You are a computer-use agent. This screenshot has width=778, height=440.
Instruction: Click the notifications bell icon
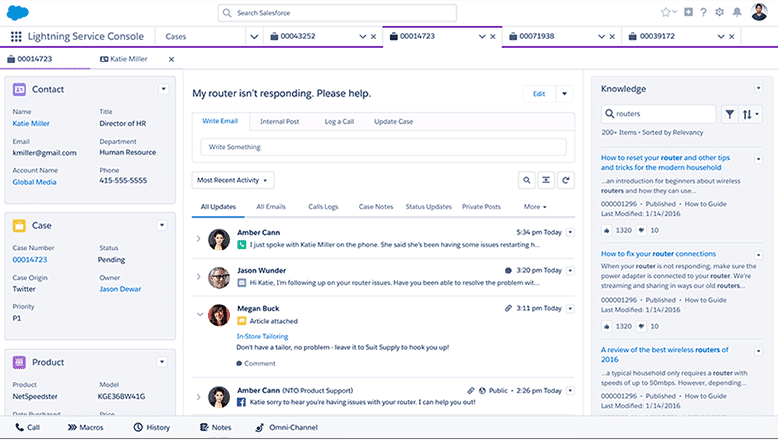[737, 12]
